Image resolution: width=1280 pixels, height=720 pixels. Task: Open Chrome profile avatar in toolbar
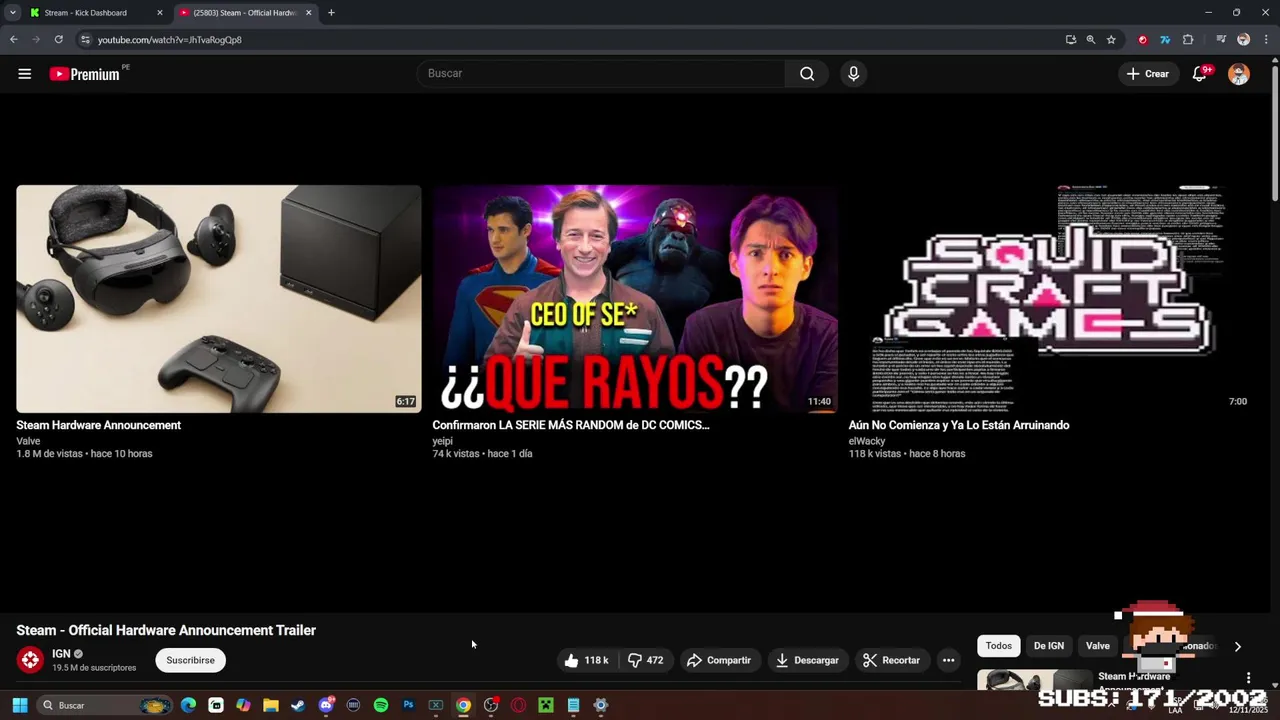coord(1243,40)
